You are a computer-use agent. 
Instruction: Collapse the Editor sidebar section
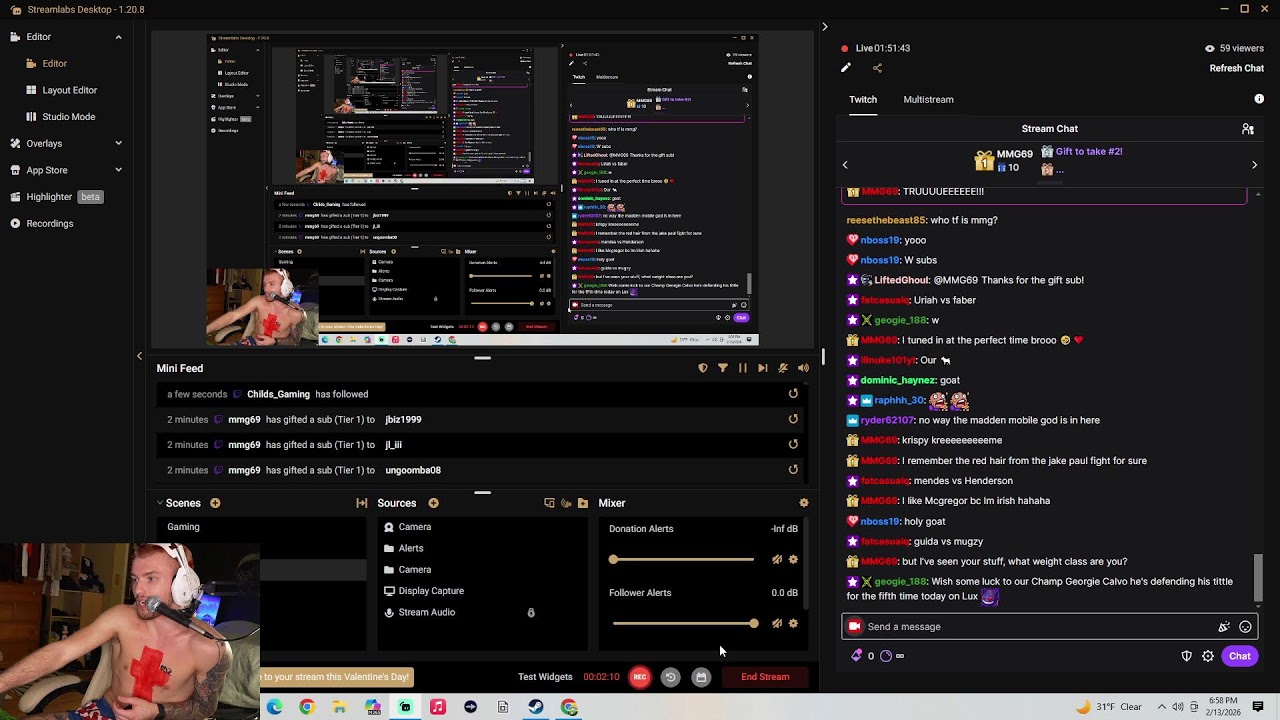click(118, 37)
